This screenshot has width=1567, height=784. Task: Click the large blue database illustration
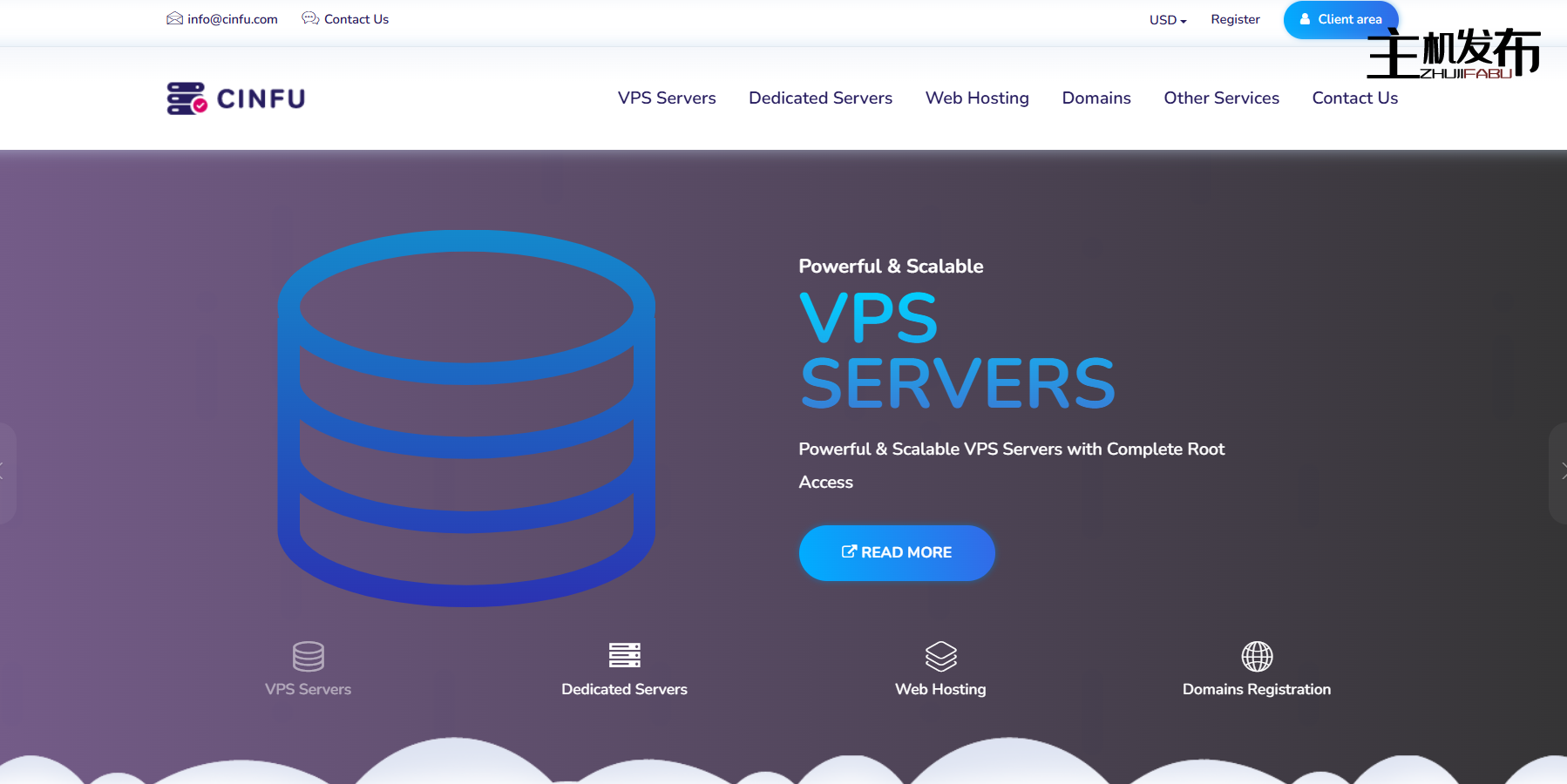click(466, 418)
